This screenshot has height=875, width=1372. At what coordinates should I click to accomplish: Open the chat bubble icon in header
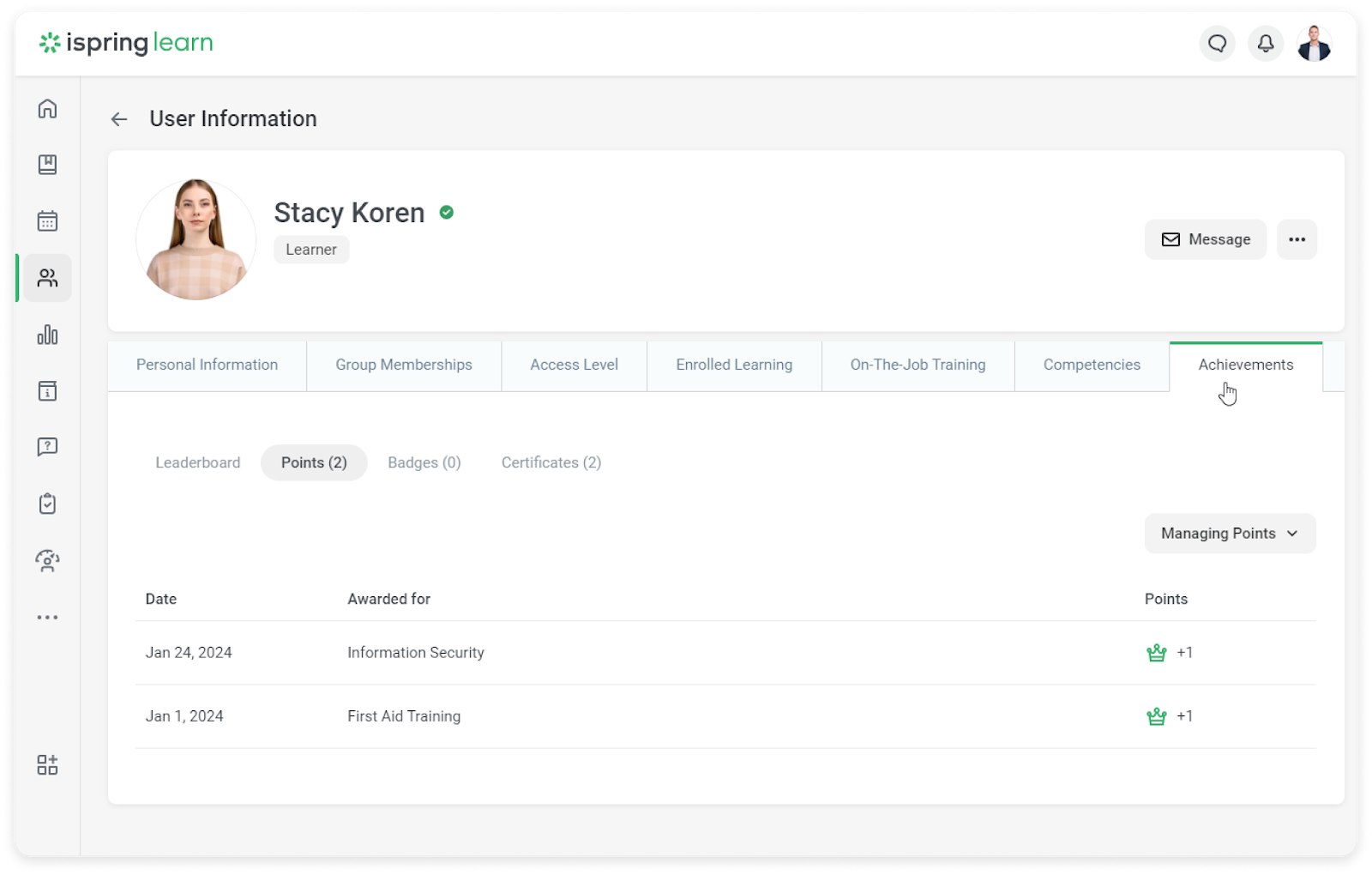[x=1217, y=43]
